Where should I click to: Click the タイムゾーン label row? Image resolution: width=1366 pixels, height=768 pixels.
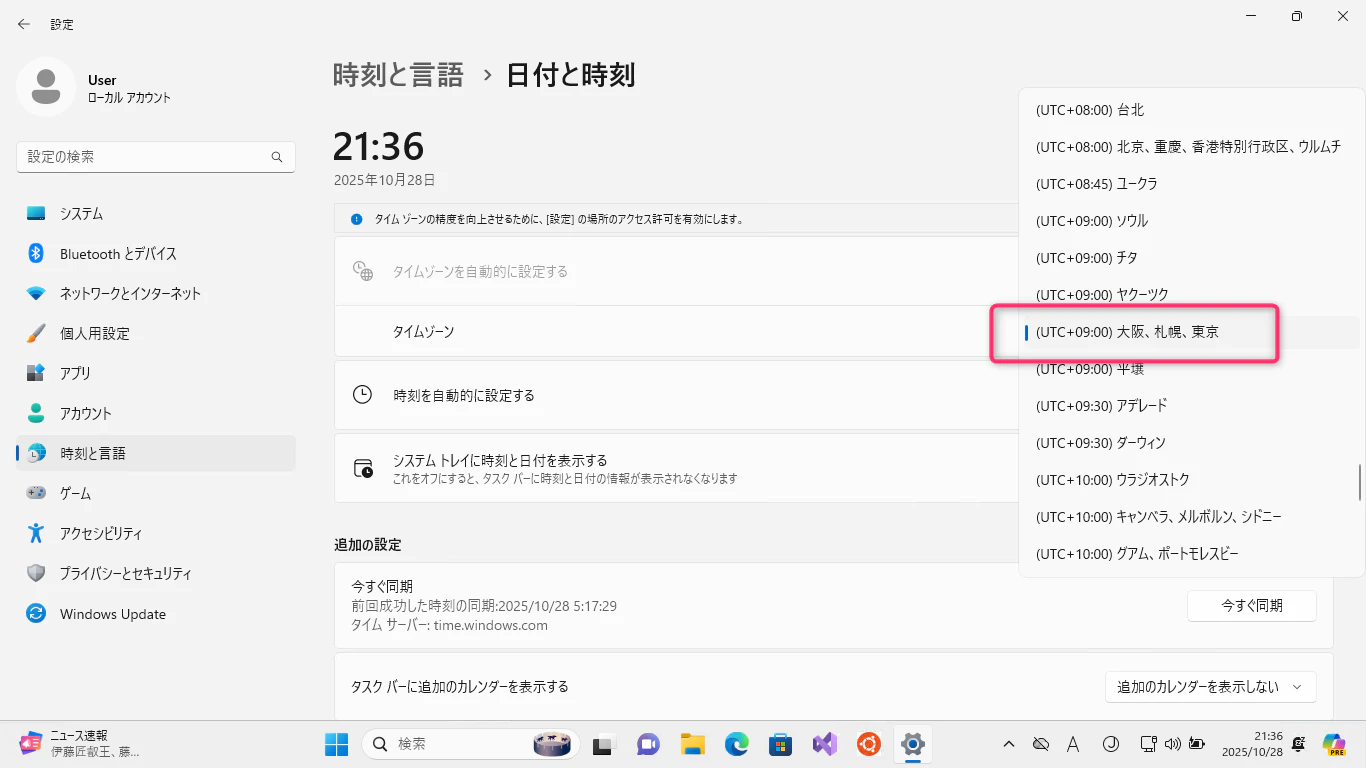pos(675,331)
